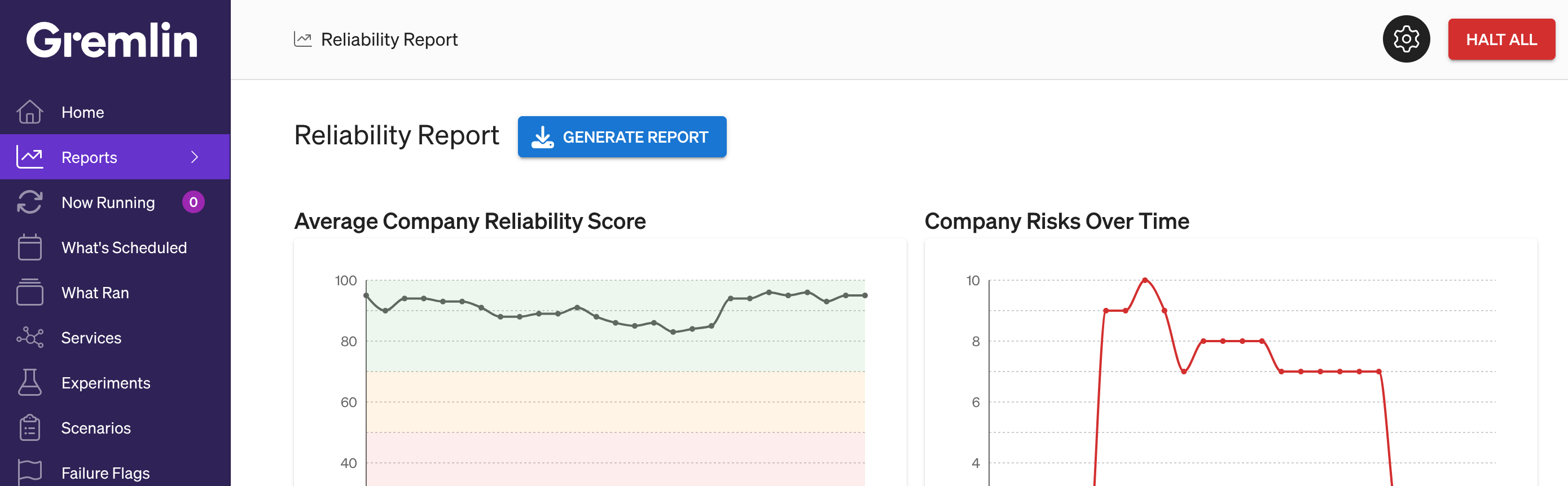Image resolution: width=1568 pixels, height=486 pixels.
Task: Click the first data point on Reliability Score chart
Action: pyautogui.click(x=366, y=295)
